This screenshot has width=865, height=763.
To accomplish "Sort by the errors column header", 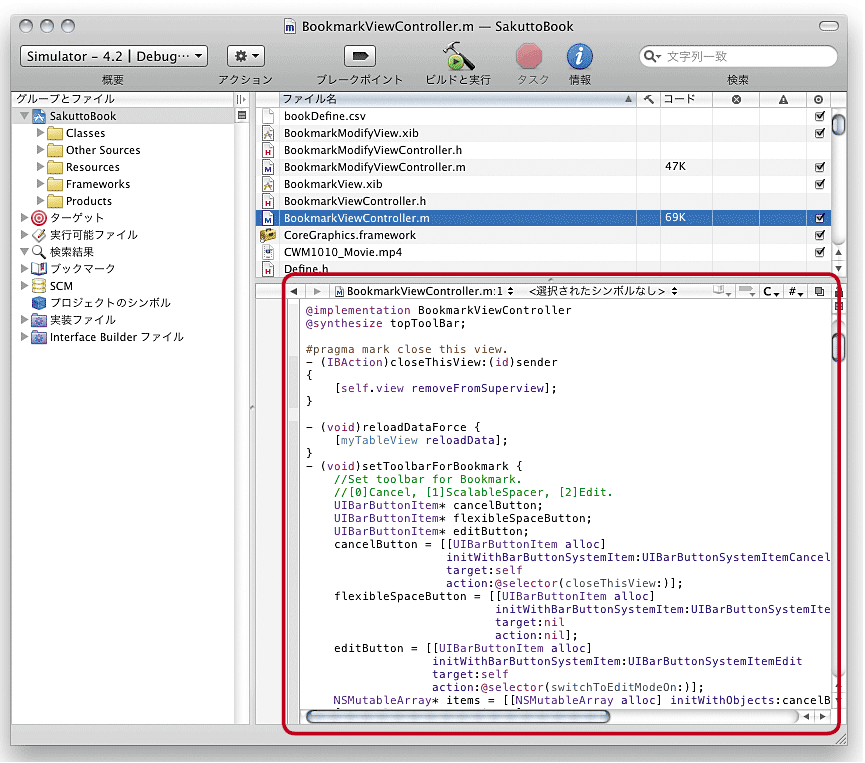I will [x=736, y=99].
